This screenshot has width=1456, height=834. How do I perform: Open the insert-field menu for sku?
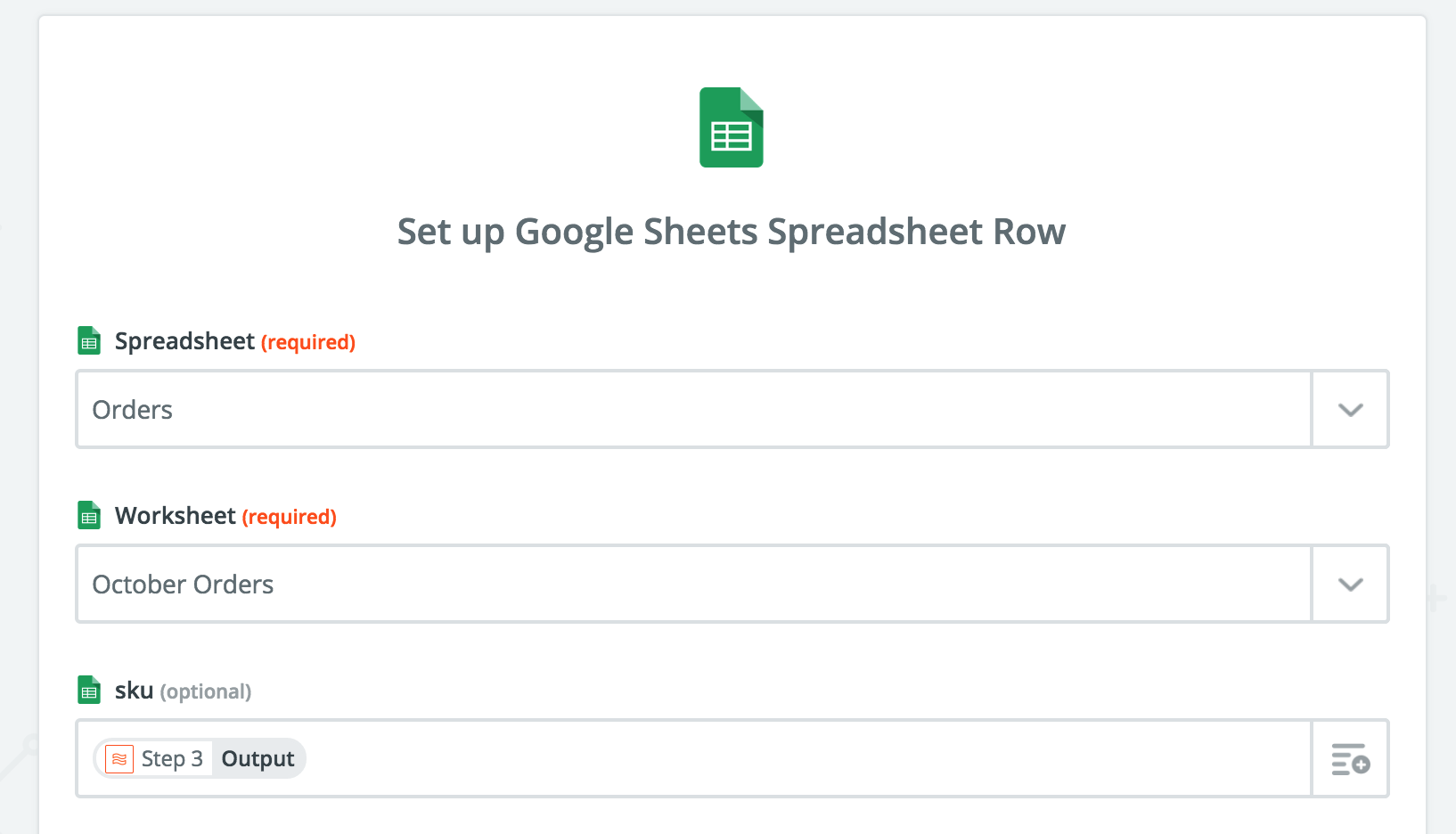click(x=1350, y=759)
